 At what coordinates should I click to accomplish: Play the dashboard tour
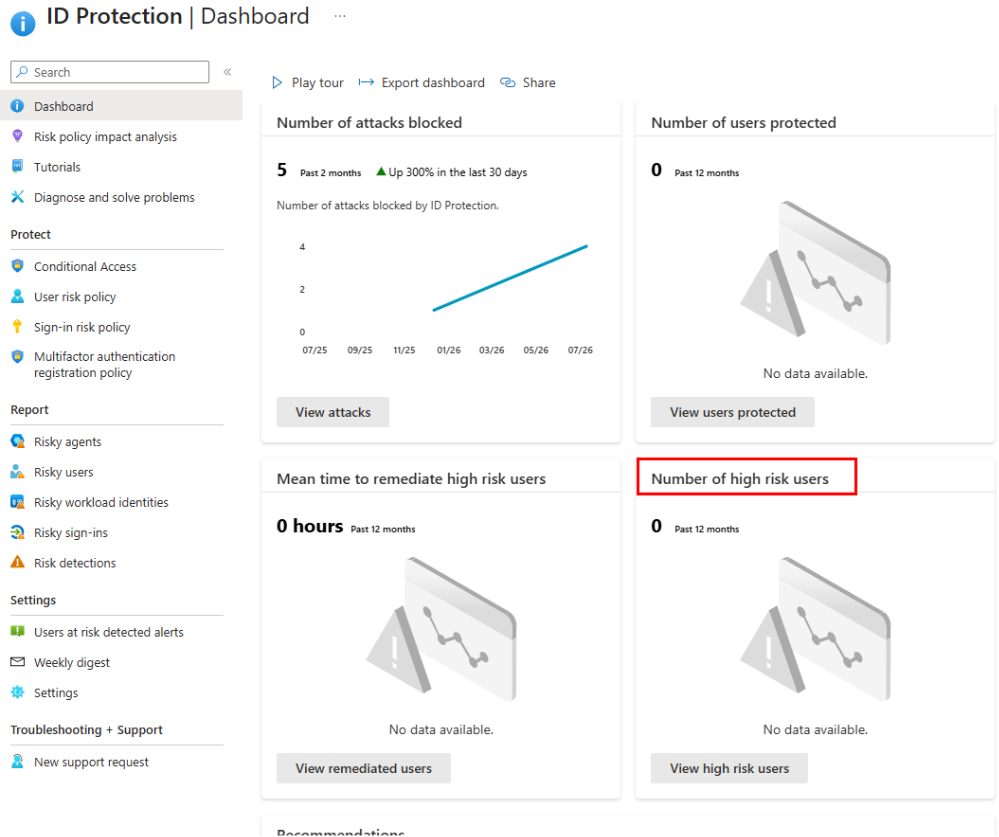coord(308,83)
